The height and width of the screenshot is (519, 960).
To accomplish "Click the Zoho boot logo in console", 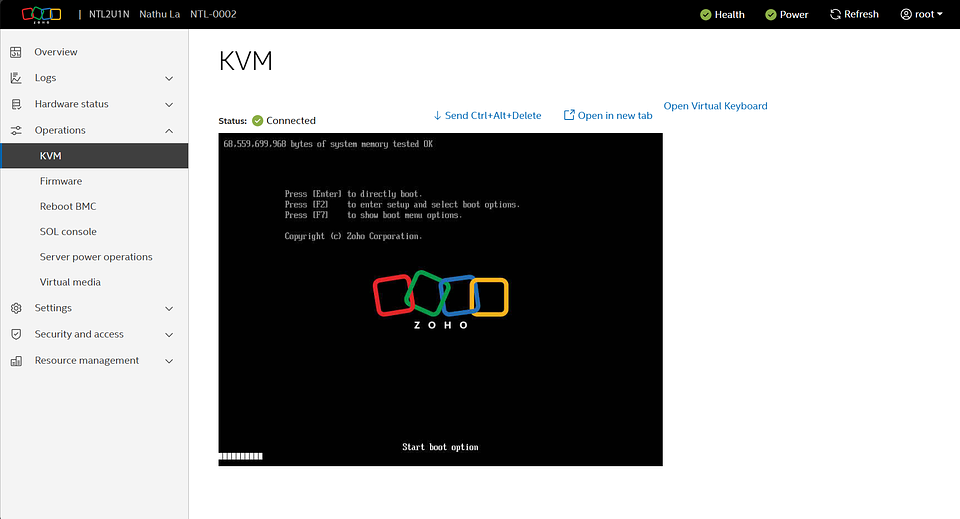I will click(440, 300).
